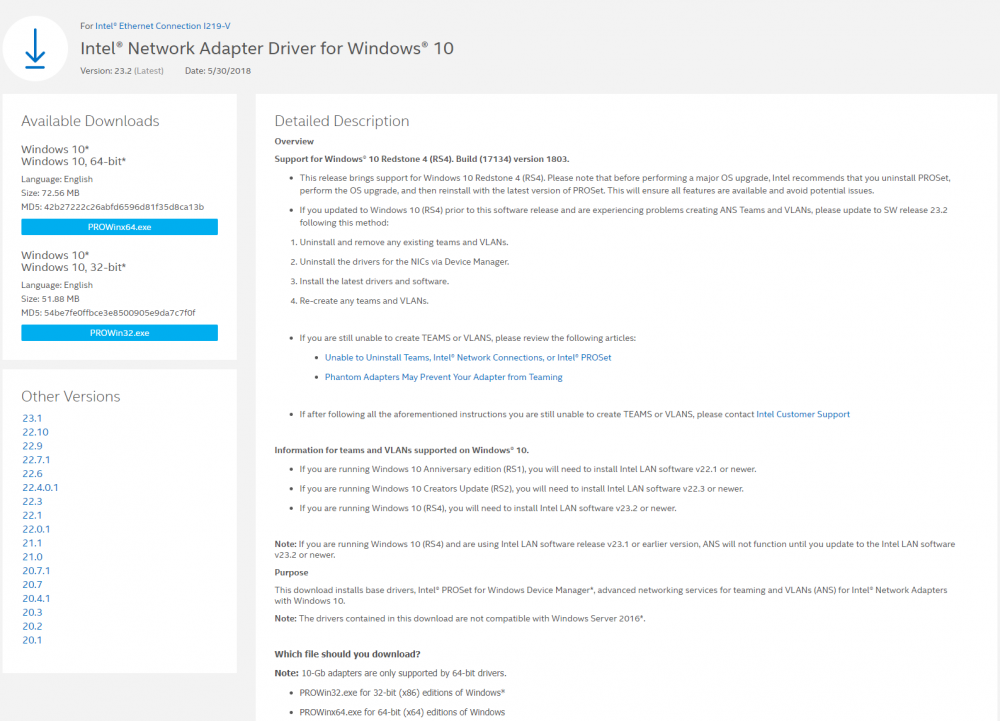
Task: Open version 21.0 link
Action: pos(32,557)
